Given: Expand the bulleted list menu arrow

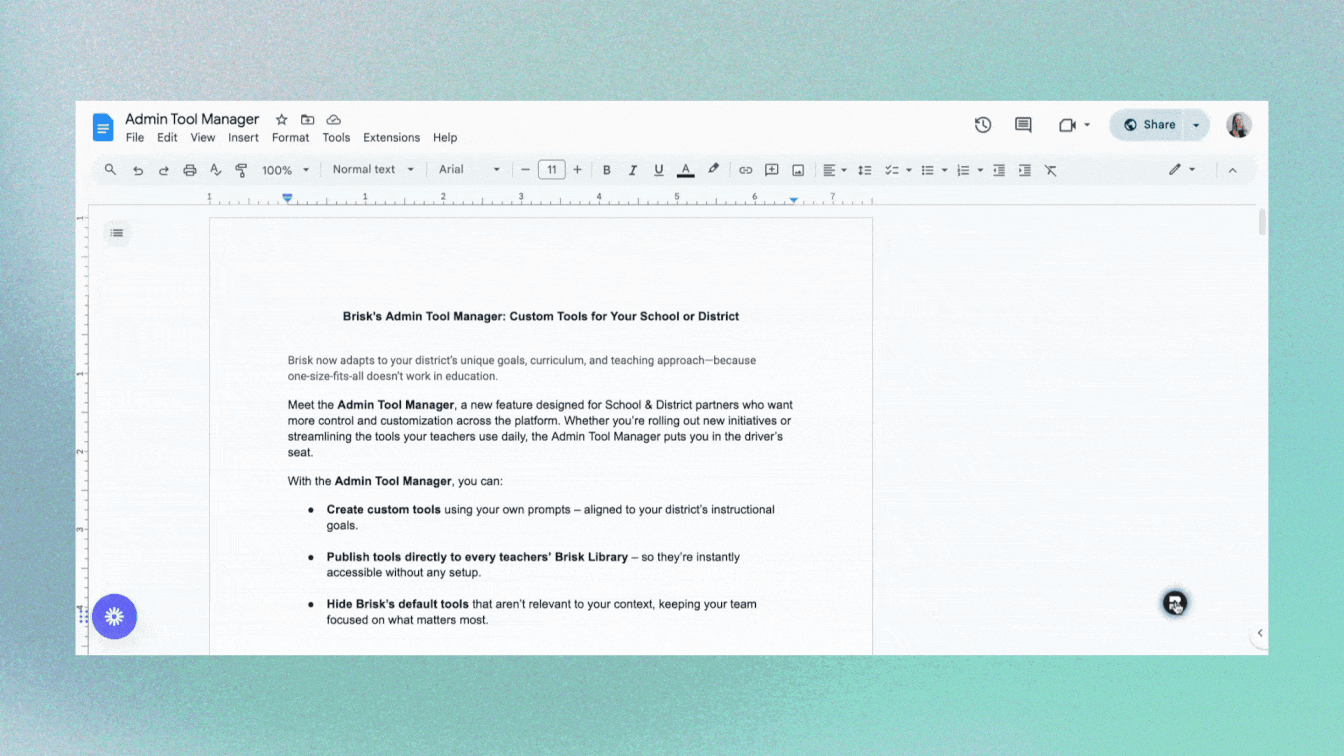Looking at the screenshot, I should (x=944, y=170).
